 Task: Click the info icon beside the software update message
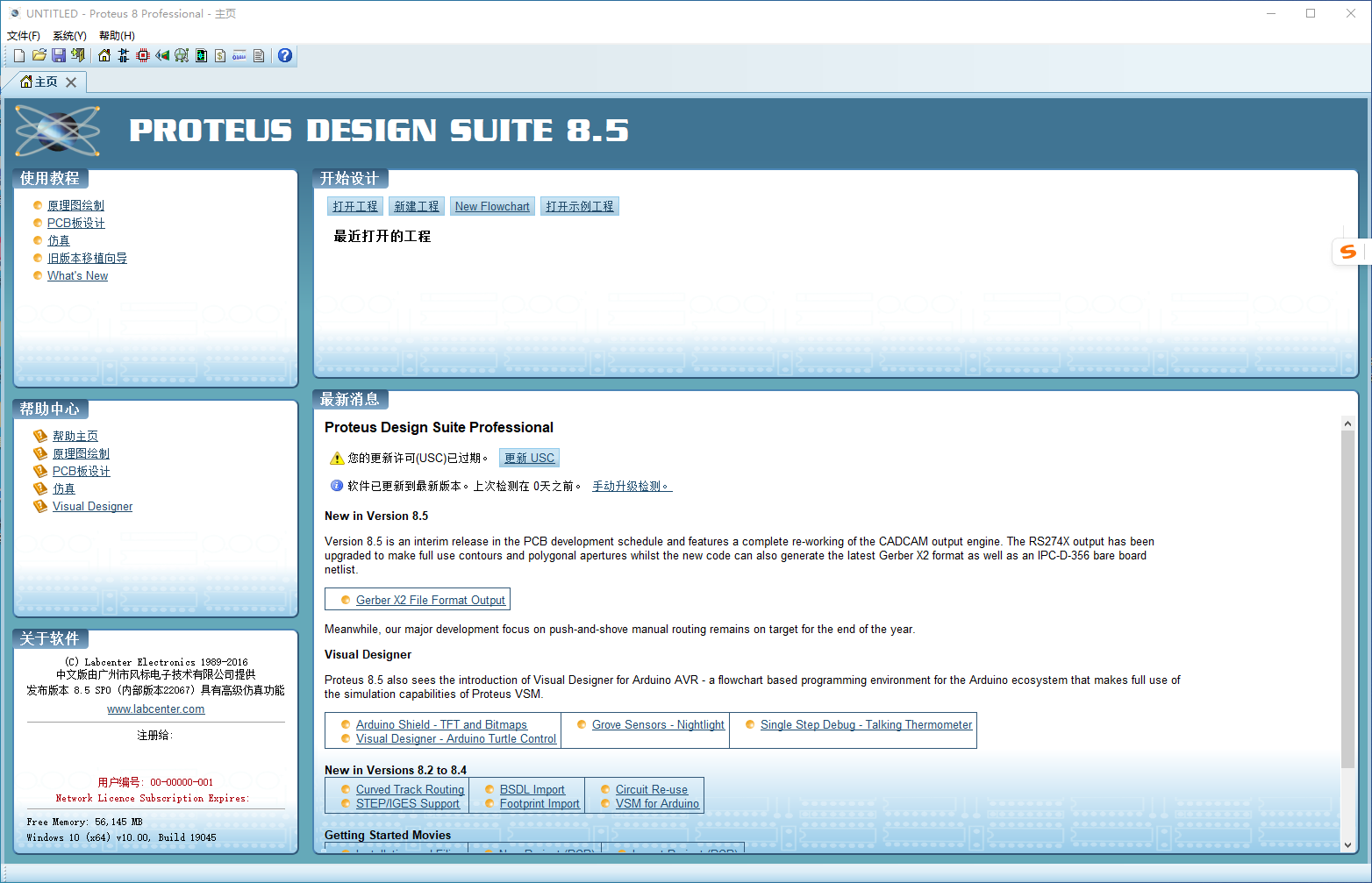[336, 485]
